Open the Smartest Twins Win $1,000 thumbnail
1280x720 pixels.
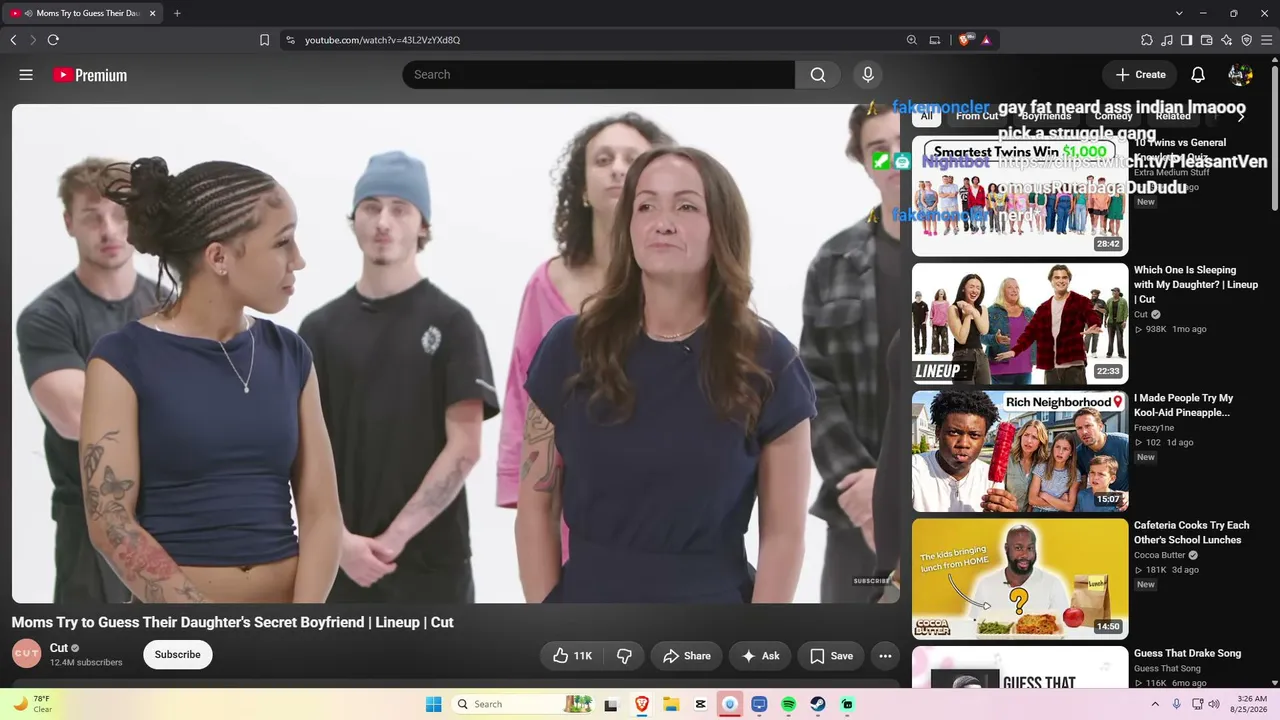(x=1020, y=196)
